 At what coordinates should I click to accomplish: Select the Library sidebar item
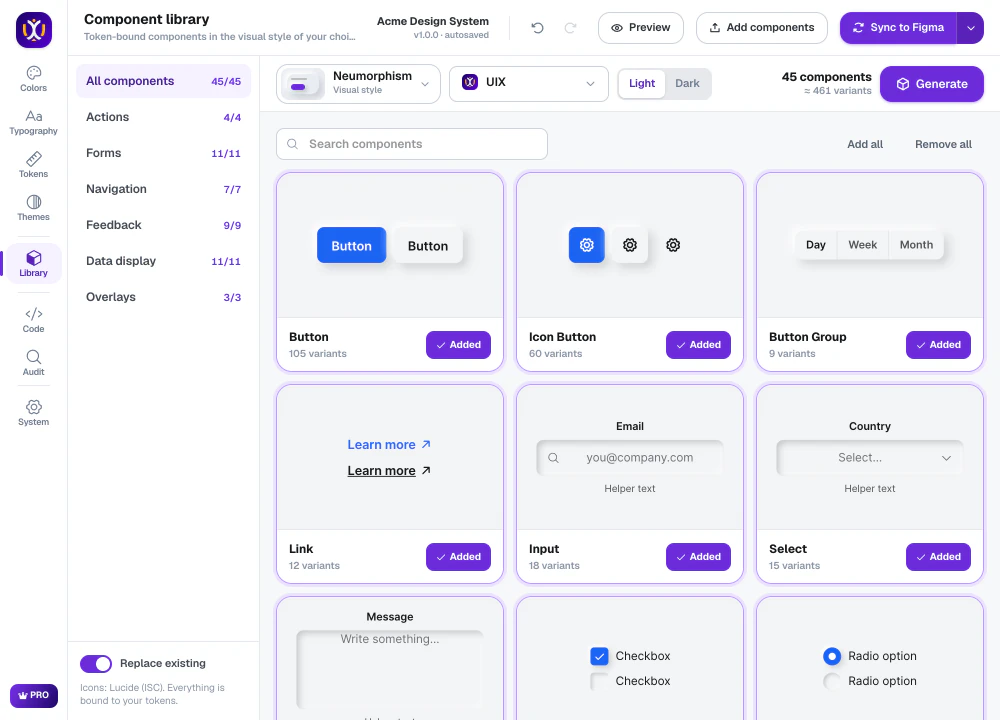33,264
